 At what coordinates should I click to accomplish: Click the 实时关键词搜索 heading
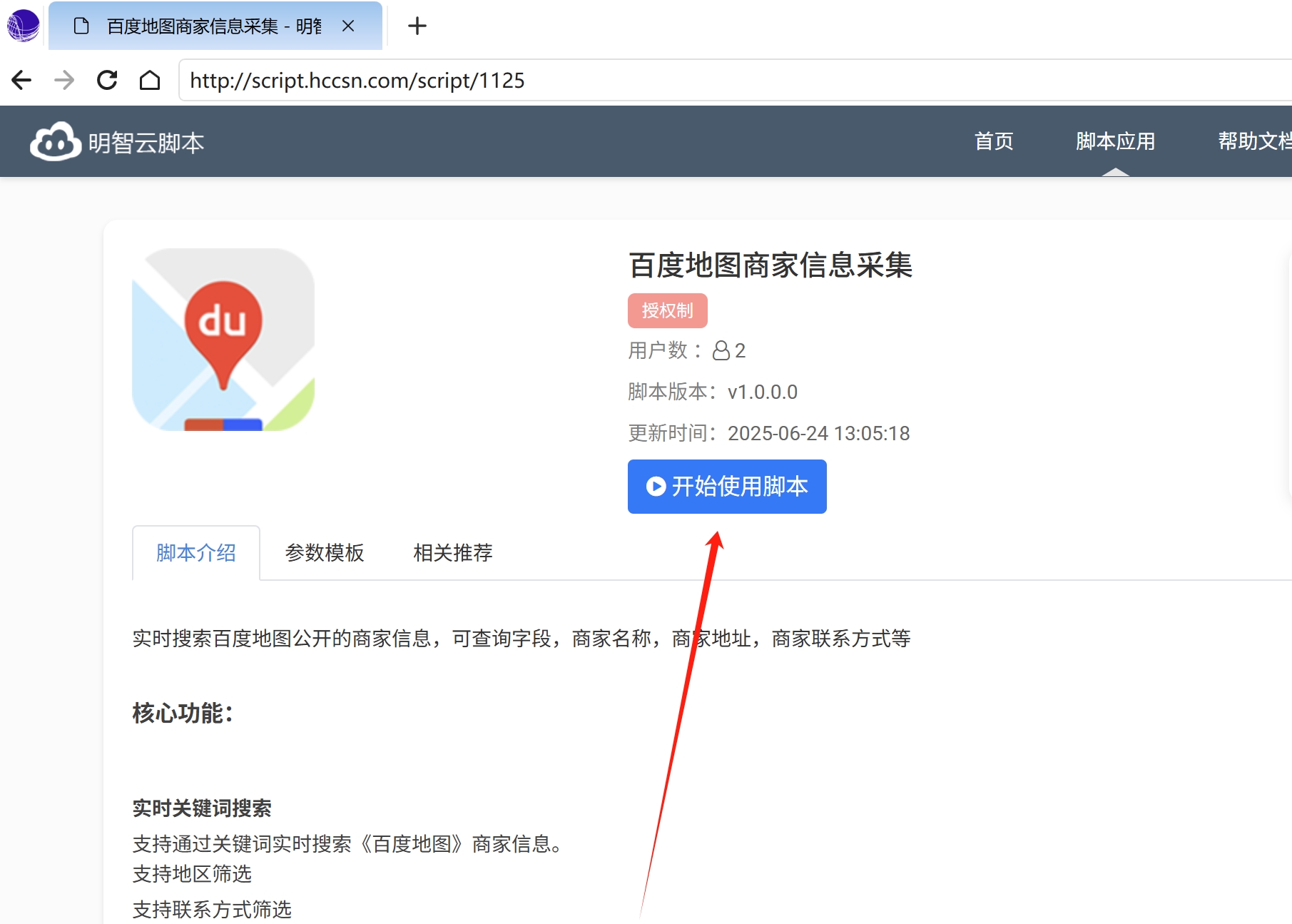pyautogui.click(x=202, y=808)
